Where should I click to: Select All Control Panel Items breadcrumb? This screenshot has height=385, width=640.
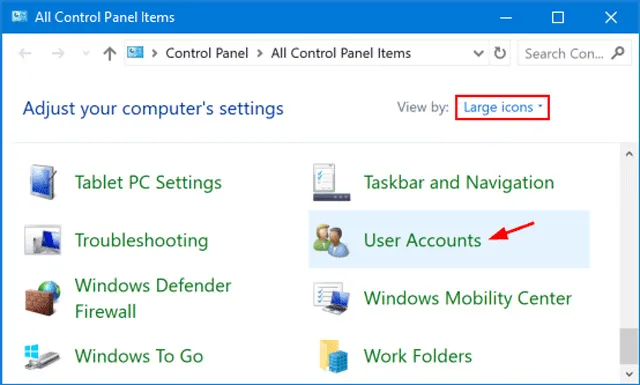point(341,53)
